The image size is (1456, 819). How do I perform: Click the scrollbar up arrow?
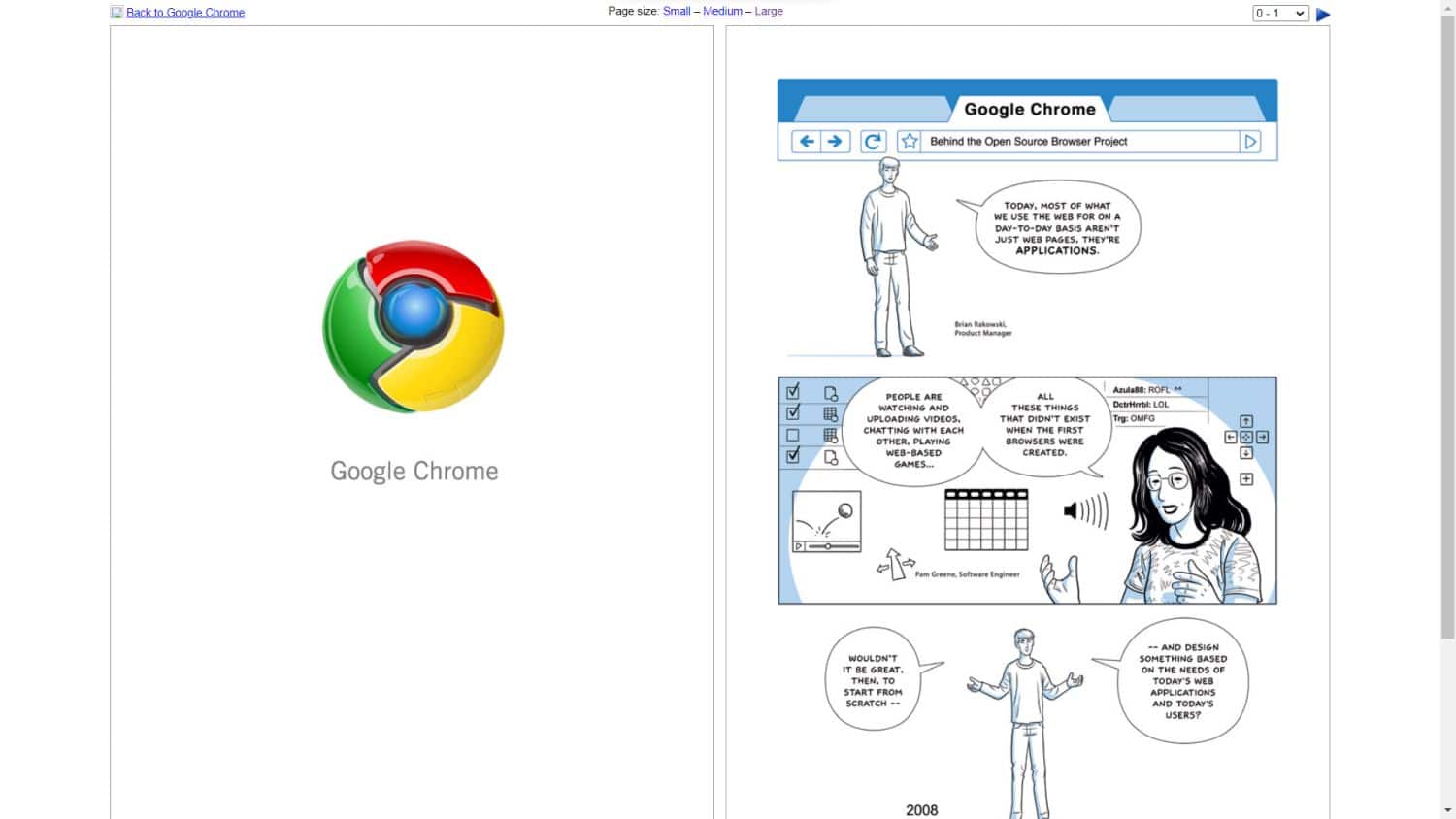point(1447,8)
